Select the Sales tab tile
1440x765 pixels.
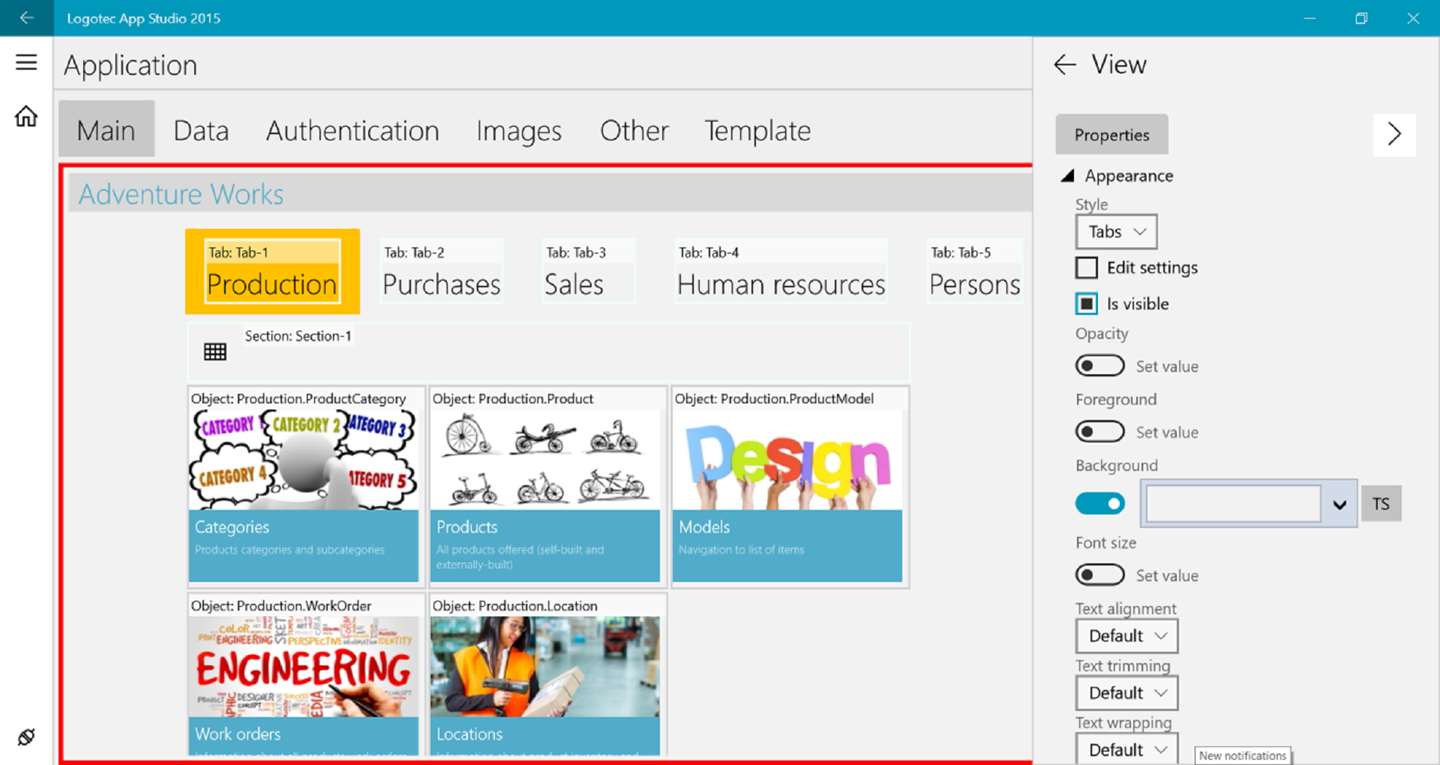point(588,272)
